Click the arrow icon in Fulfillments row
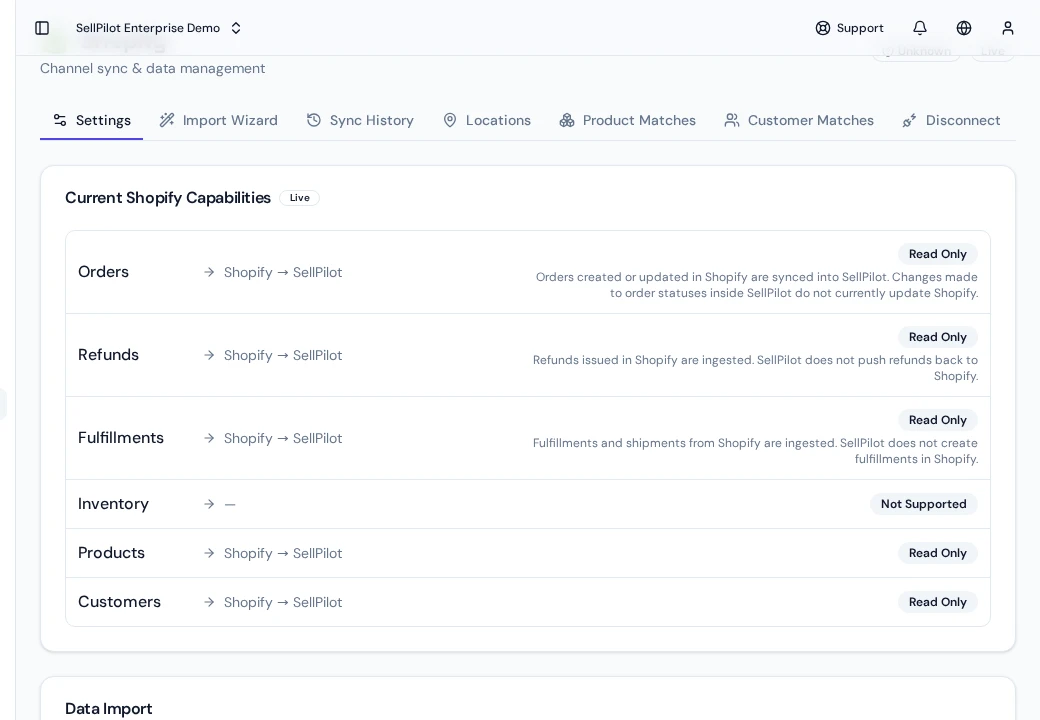Viewport: 1040px width, 720px height. 209,438
